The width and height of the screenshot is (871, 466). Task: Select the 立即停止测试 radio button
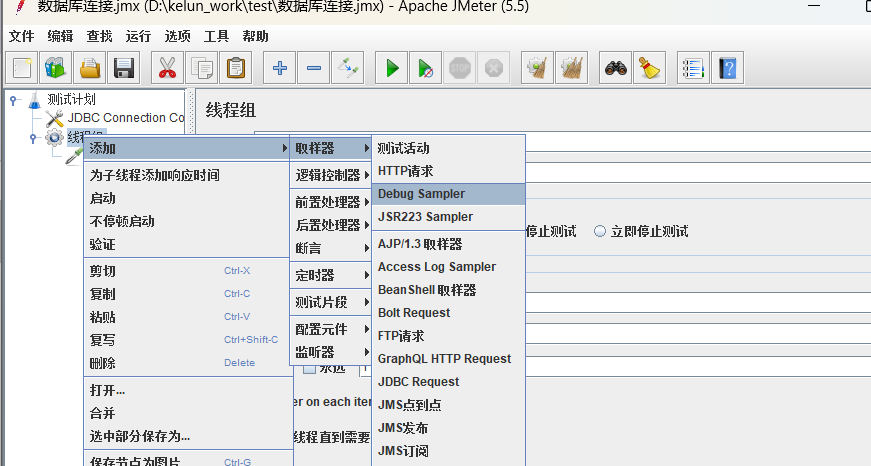tap(600, 231)
